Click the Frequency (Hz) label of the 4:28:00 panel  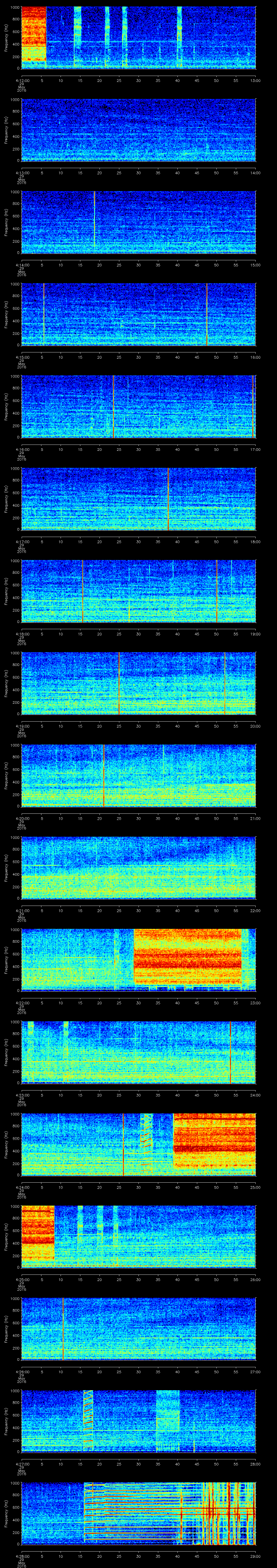click(6, 1513)
